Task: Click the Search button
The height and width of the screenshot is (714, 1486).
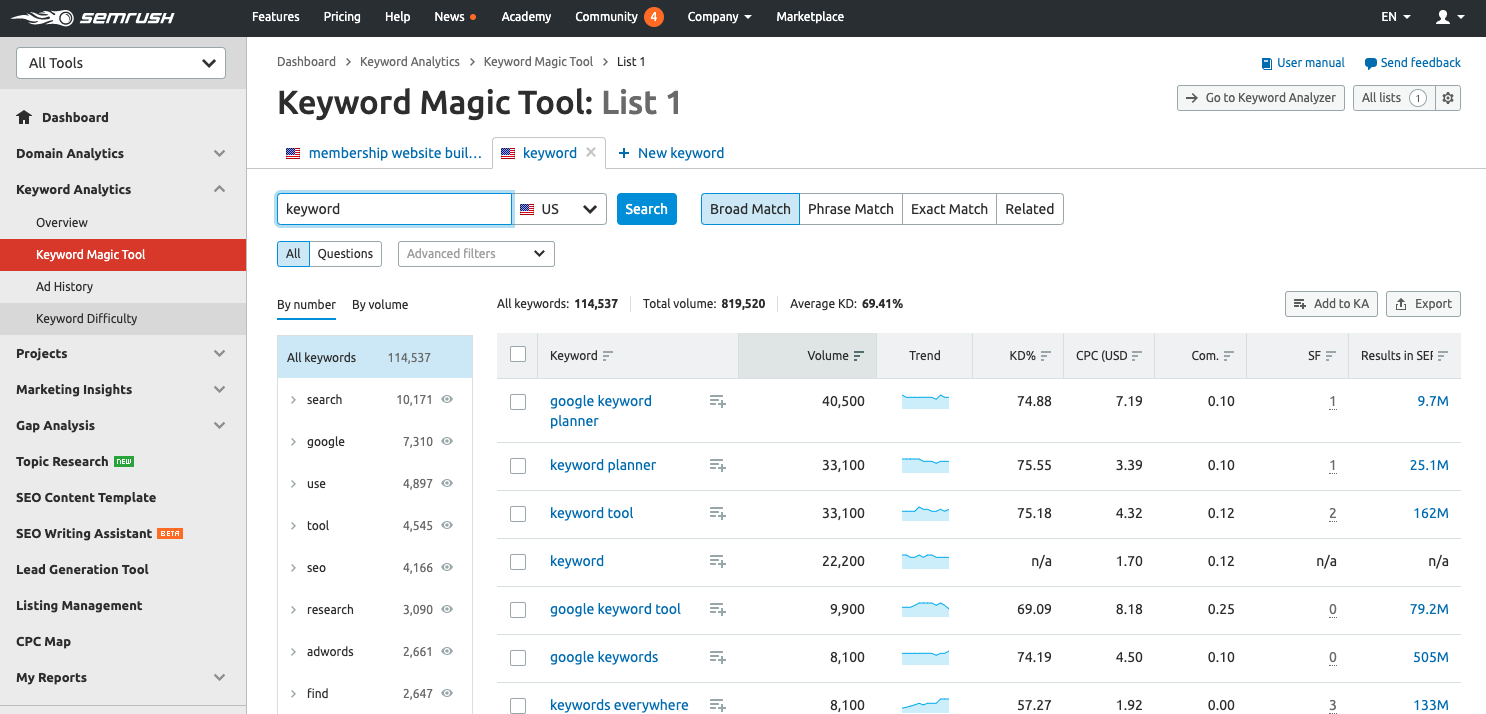Action: pyautogui.click(x=646, y=209)
